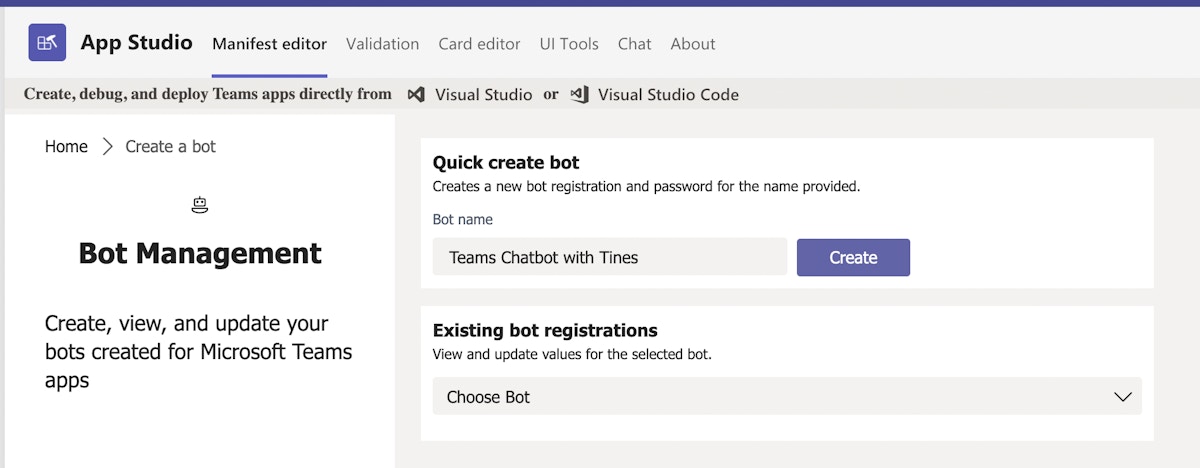This screenshot has width=1200, height=468.
Task: Click 'View and update values' description text
Action: coord(572,354)
